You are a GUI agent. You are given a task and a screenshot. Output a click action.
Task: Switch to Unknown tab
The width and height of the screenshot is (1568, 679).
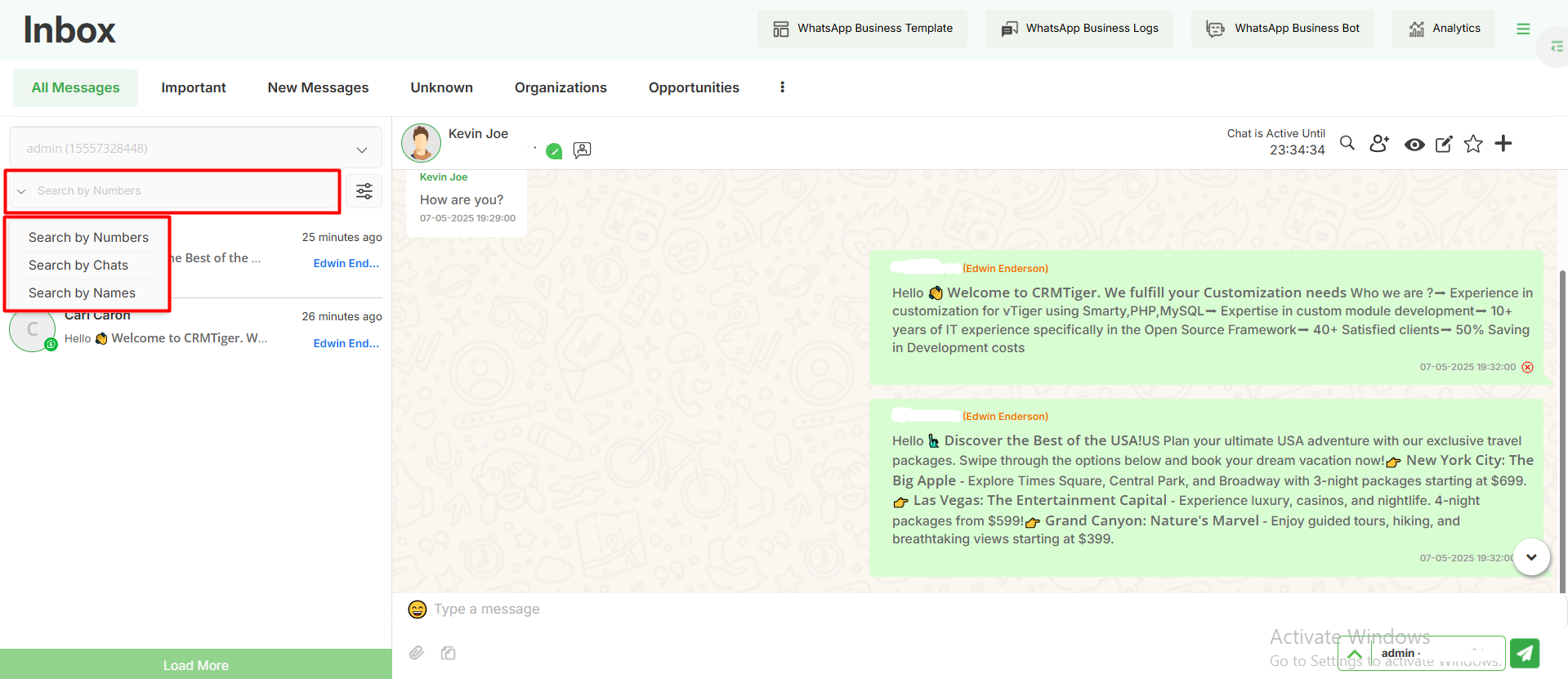[441, 87]
